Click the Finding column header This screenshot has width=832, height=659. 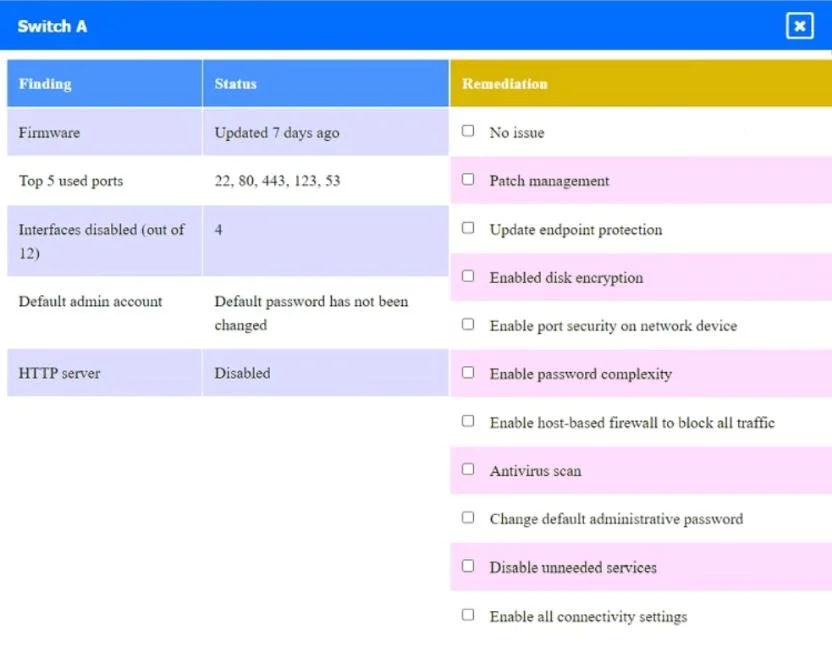(105, 83)
